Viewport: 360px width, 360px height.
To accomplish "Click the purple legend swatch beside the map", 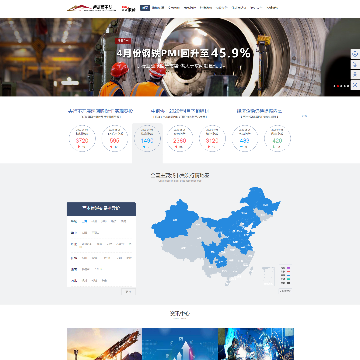I will point(288,268).
